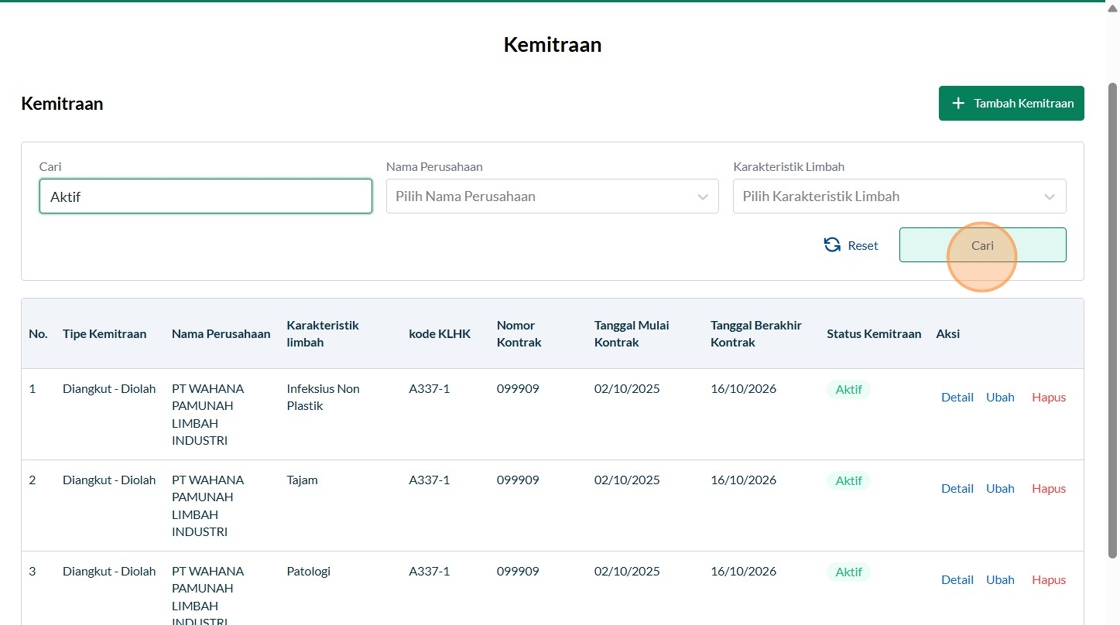The image size is (1120, 625).
Task: Click Ubah for the Tajam row
Action: (1000, 488)
